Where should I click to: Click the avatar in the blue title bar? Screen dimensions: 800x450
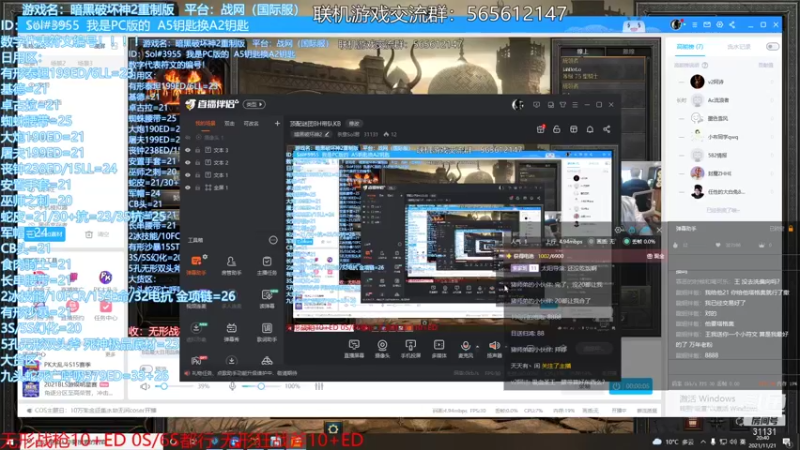tap(676, 24)
